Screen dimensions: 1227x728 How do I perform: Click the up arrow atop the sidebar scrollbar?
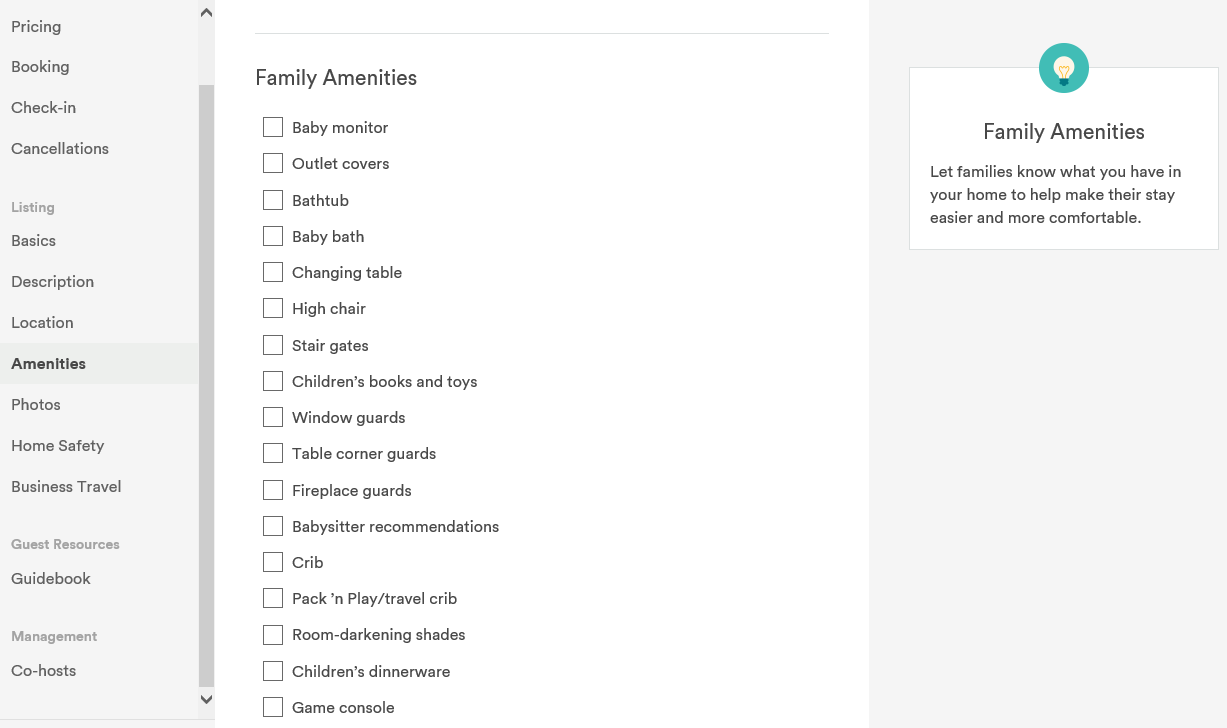coord(206,12)
